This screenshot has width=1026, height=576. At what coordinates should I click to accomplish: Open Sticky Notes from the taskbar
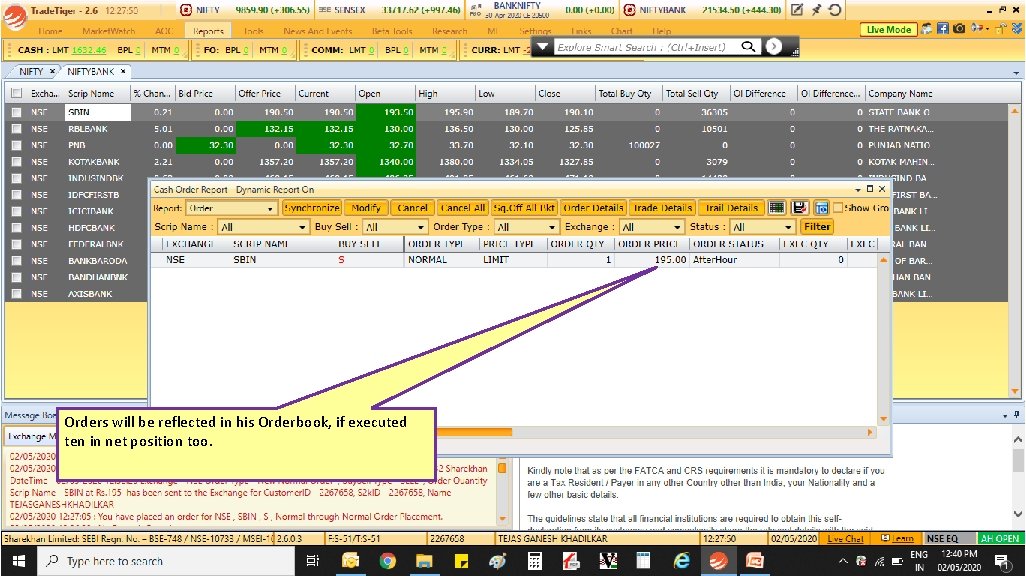(x=461, y=561)
